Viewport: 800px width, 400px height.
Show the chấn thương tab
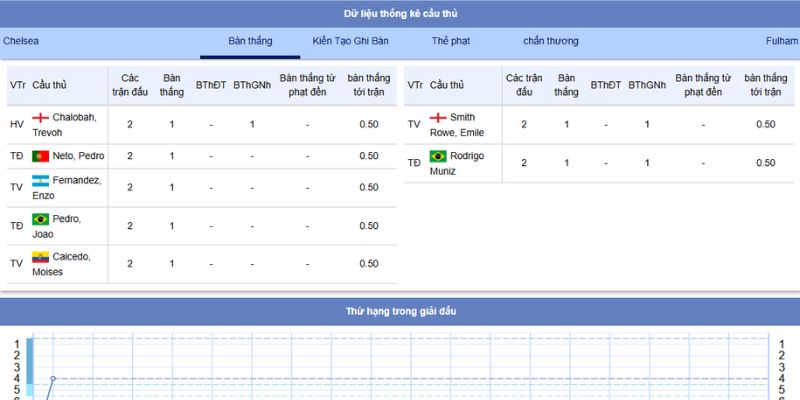(x=550, y=41)
